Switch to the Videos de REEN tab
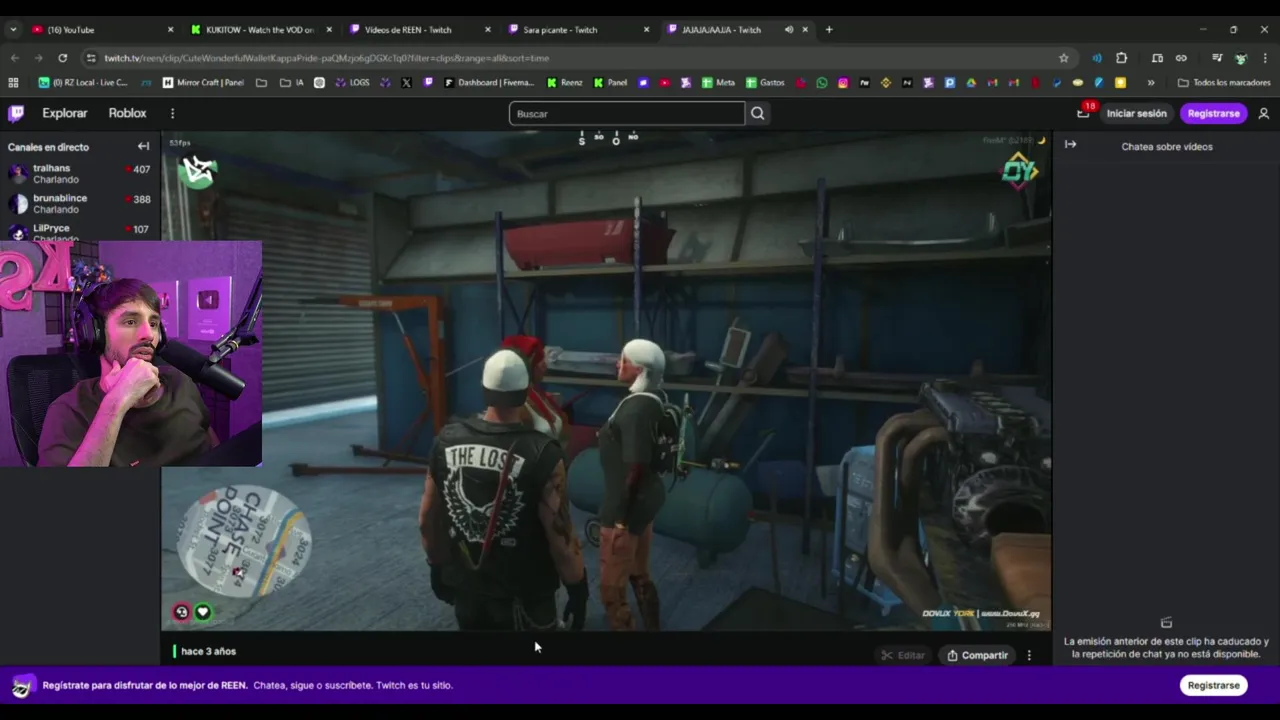The image size is (1280, 720). (420, 29)
